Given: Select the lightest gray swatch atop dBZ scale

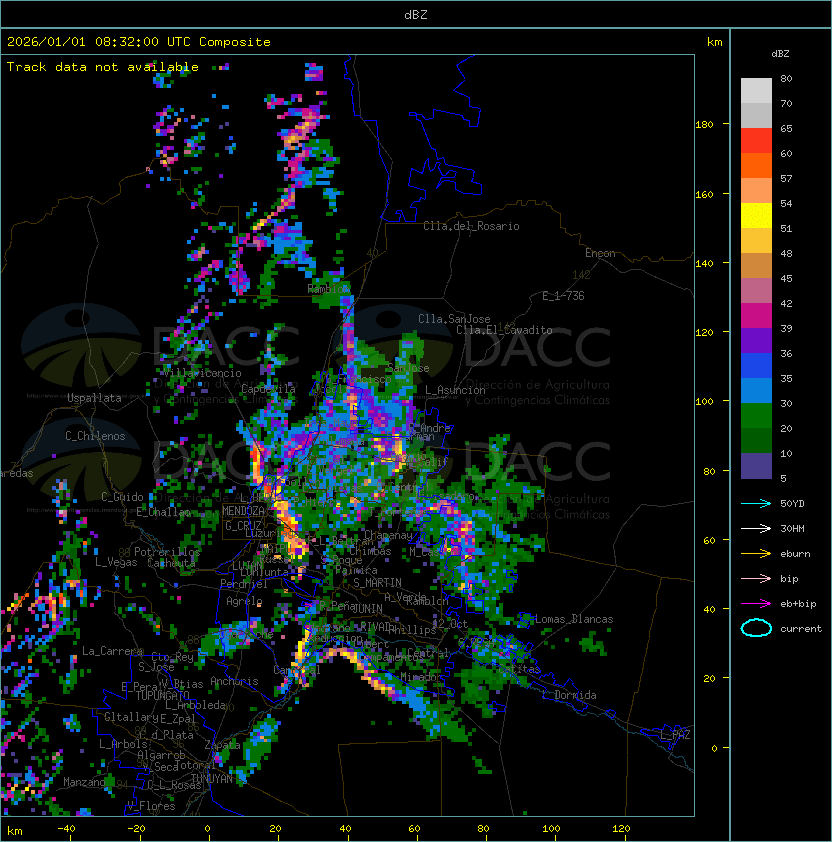Looking at the screenshot, I should 756,91.
